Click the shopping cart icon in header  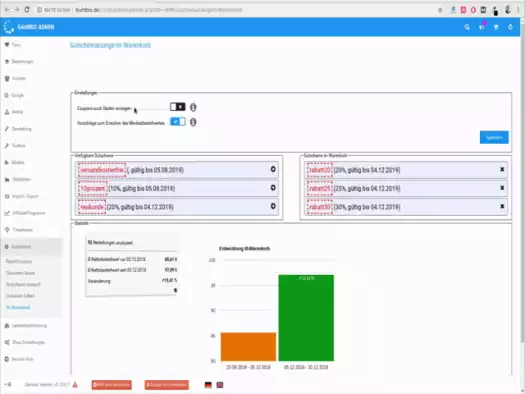click(x=496, y=27)
